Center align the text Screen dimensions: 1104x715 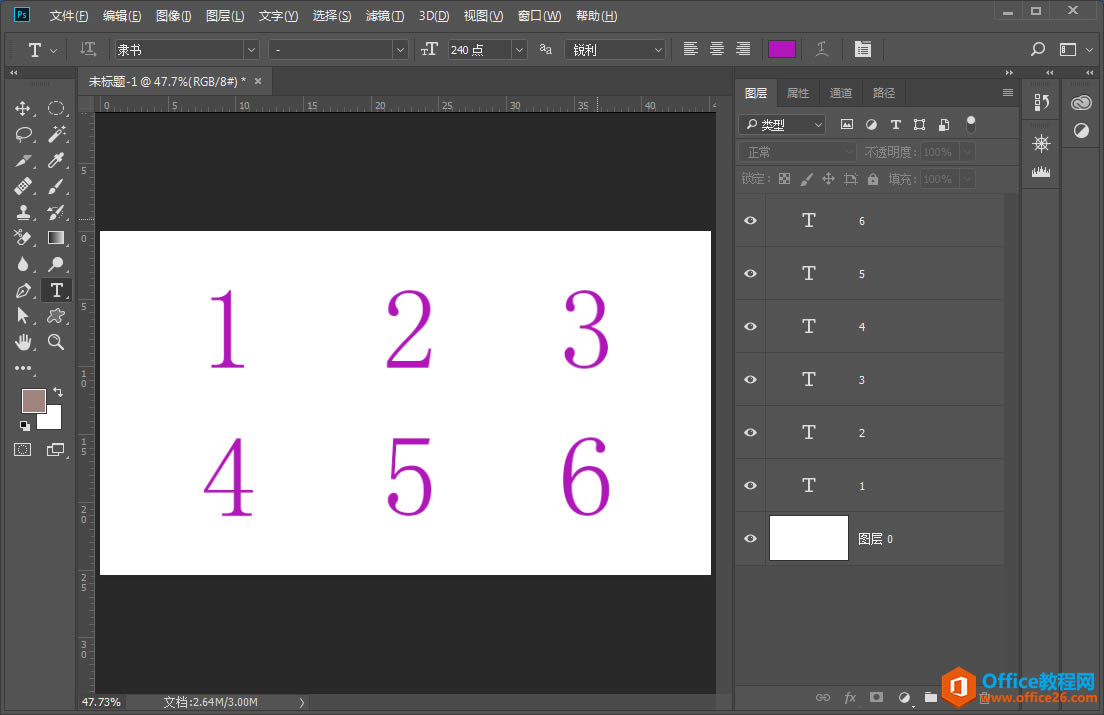717,49
